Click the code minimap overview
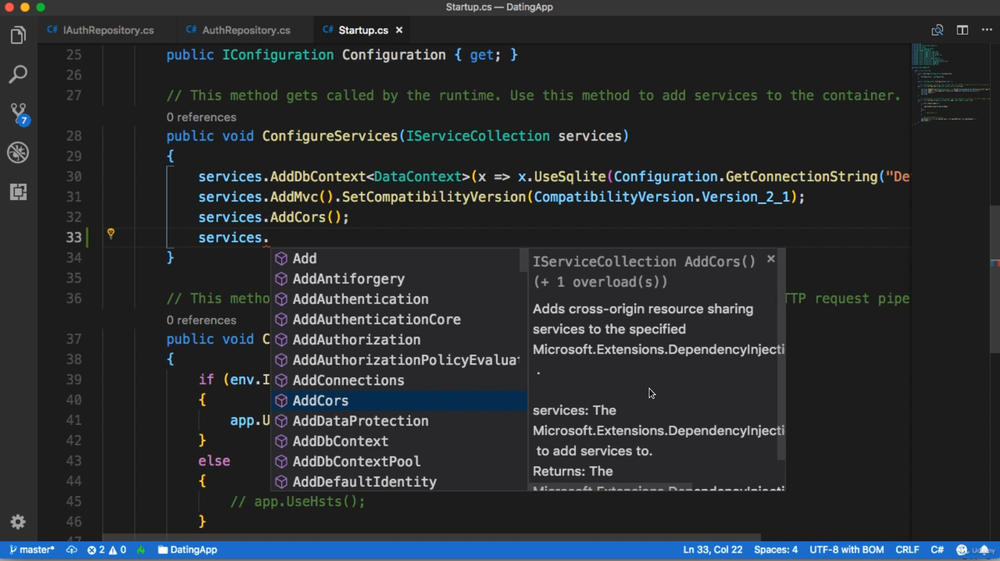The image size is (1000, 561). point(950,83)
